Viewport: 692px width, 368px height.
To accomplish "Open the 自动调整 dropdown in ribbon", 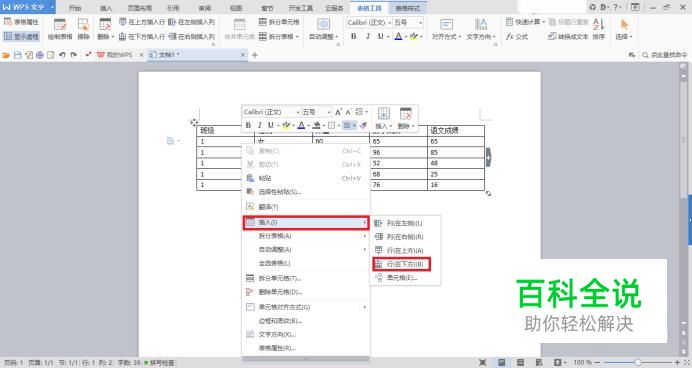I will coord(323,29).
